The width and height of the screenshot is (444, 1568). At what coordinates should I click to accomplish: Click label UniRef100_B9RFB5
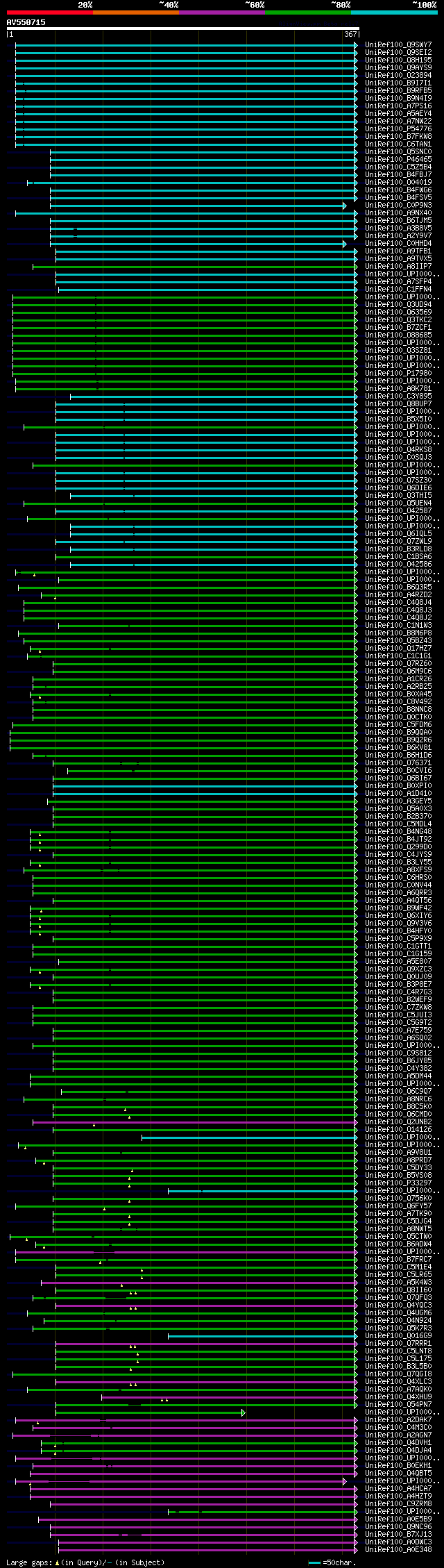[x=398, y=90]
